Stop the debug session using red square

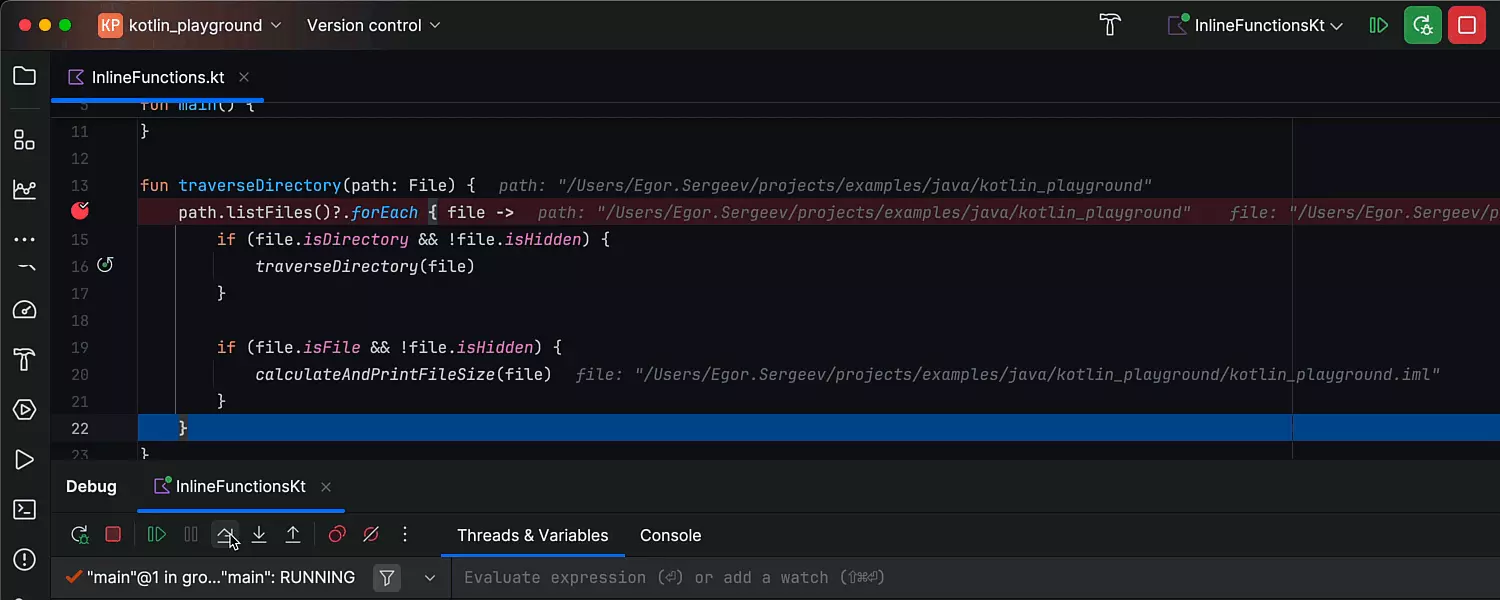point(113,535)
